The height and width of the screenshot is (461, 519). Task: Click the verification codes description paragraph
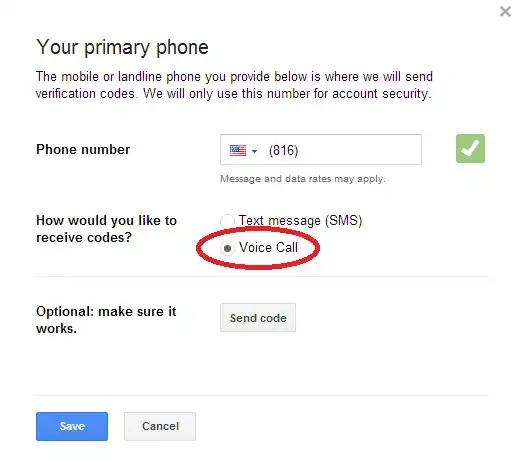point(234,85)
